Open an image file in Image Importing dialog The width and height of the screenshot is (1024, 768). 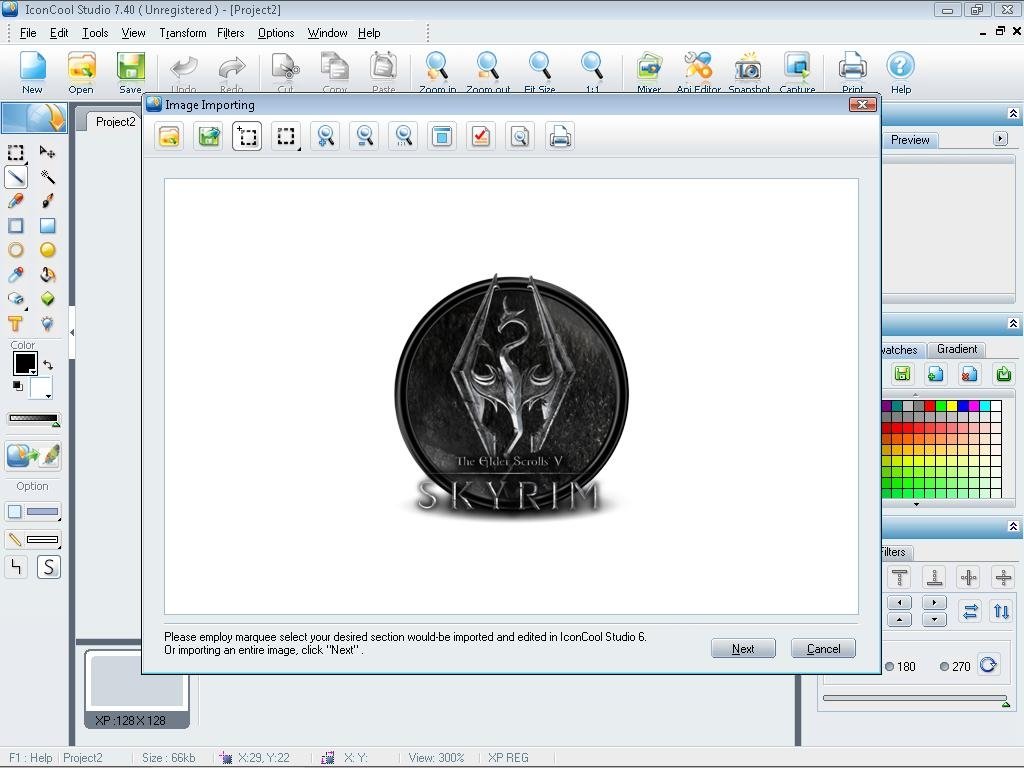pyautogui.click(x=169, y=136)
